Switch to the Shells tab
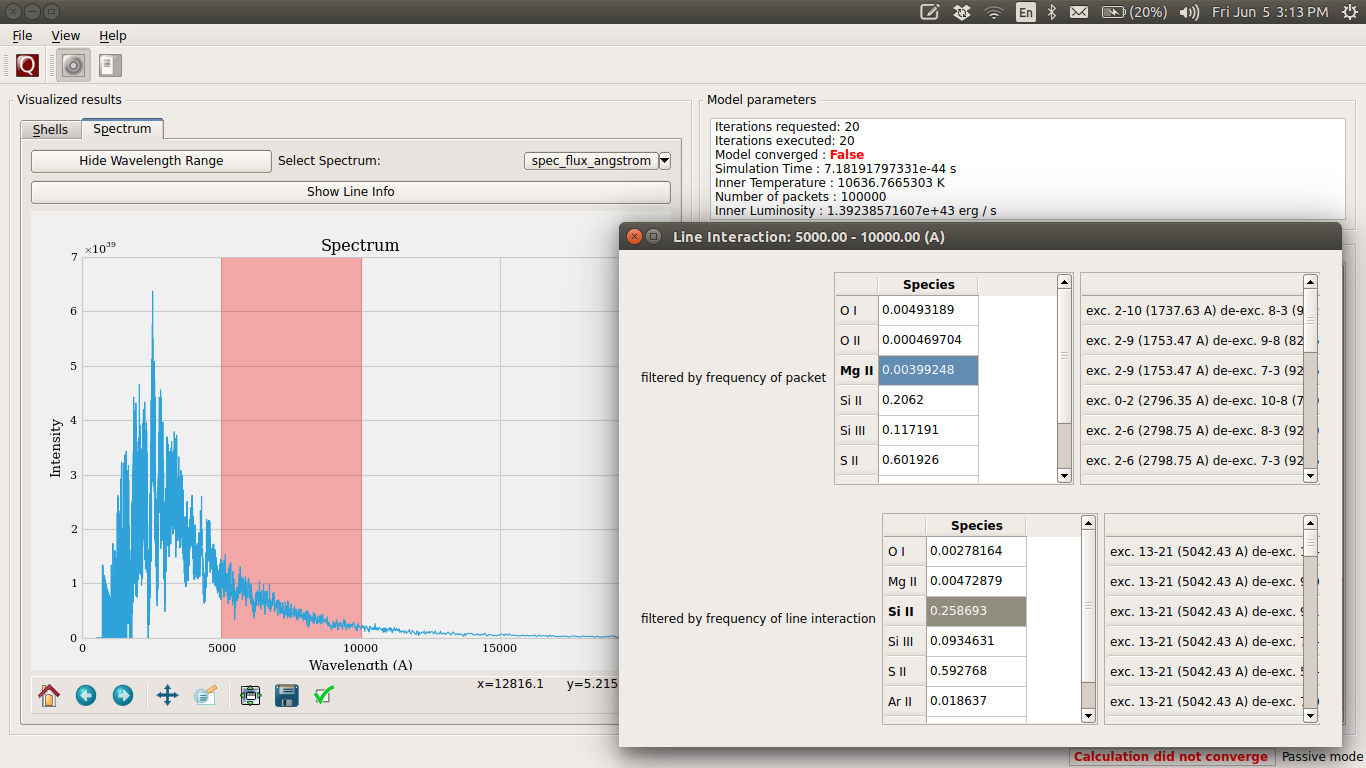Viewport: 1366px width, 768px height. point(50,130)
